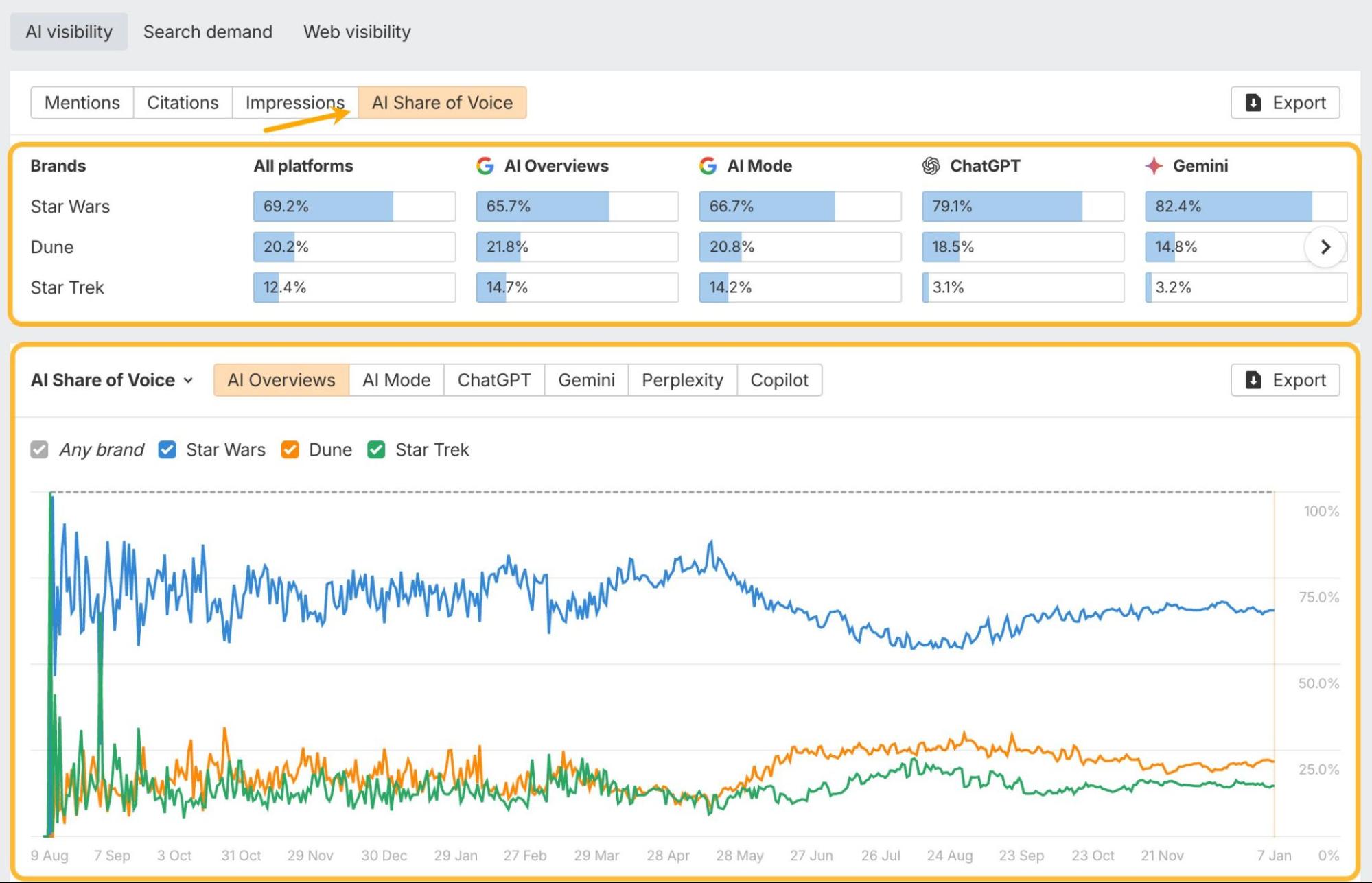
Task: Uncheck the Star Wars brand checkbox
Action: (x=167, y=450)
